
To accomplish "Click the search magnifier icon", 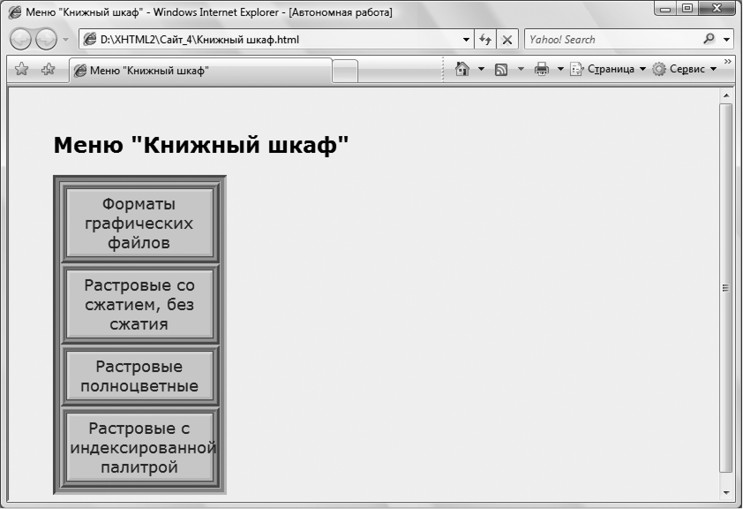I will click(x=711, y=40).
